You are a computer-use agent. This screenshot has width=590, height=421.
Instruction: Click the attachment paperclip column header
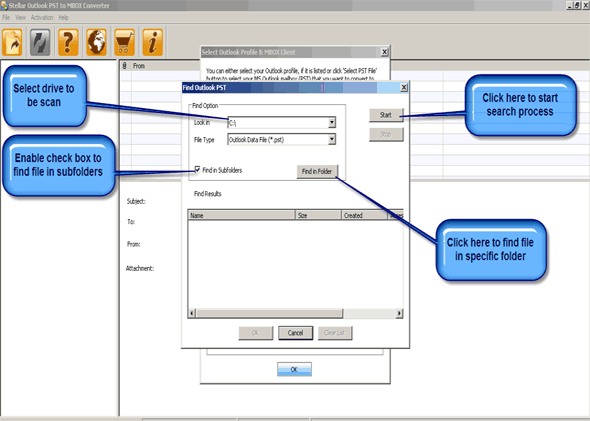(125, 66)
